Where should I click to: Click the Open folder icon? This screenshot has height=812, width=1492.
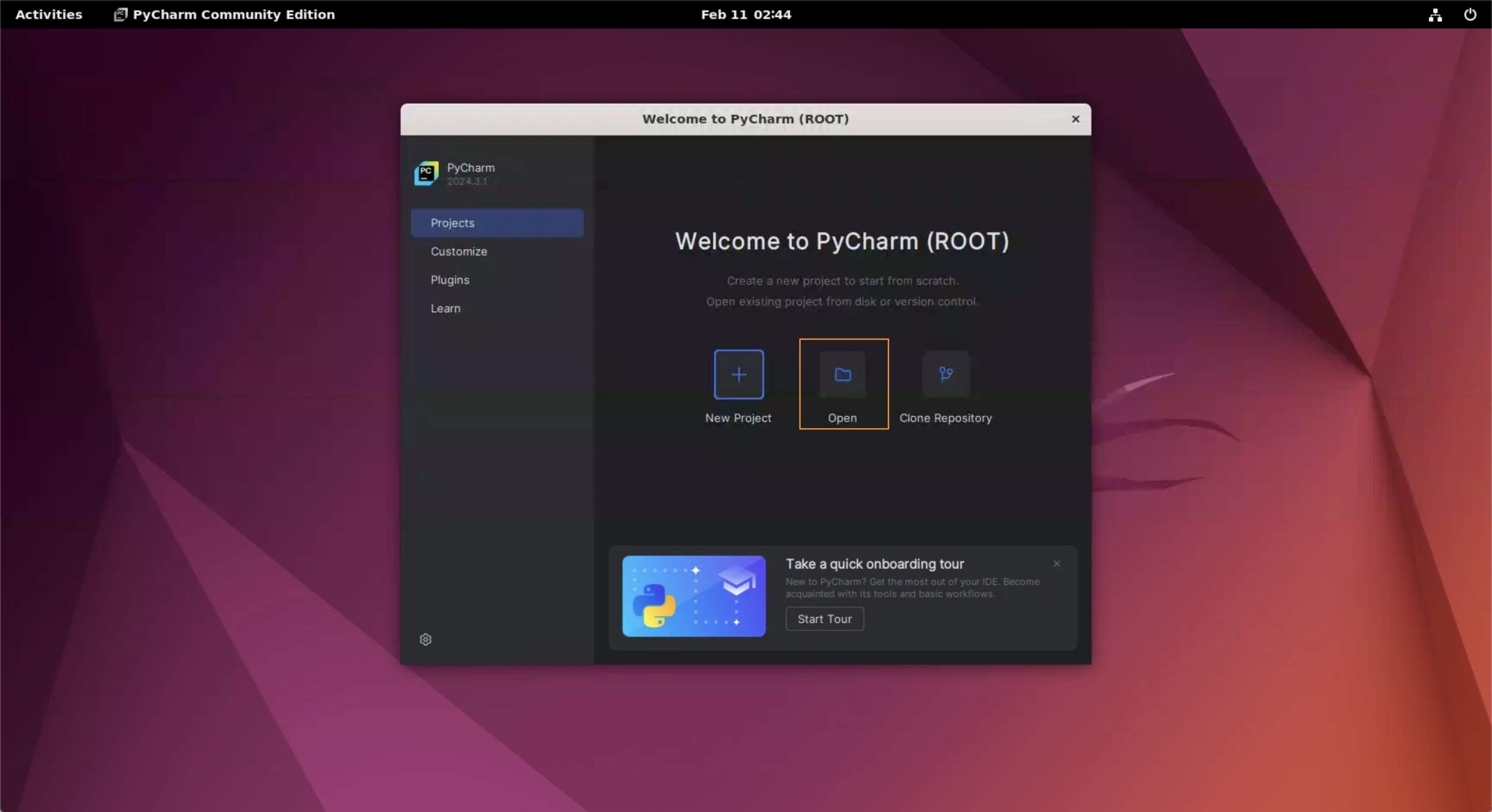tap(843, 375)
